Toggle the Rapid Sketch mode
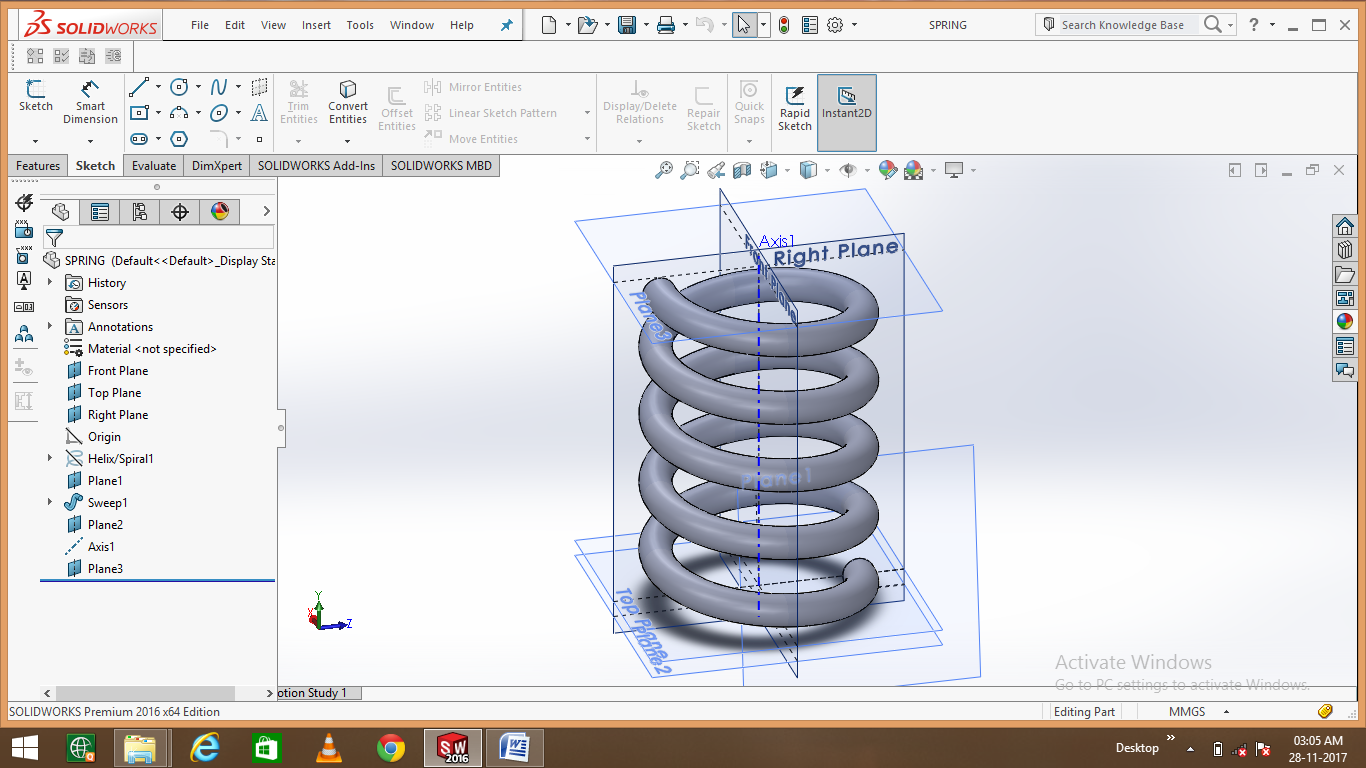 coord(794,105)
